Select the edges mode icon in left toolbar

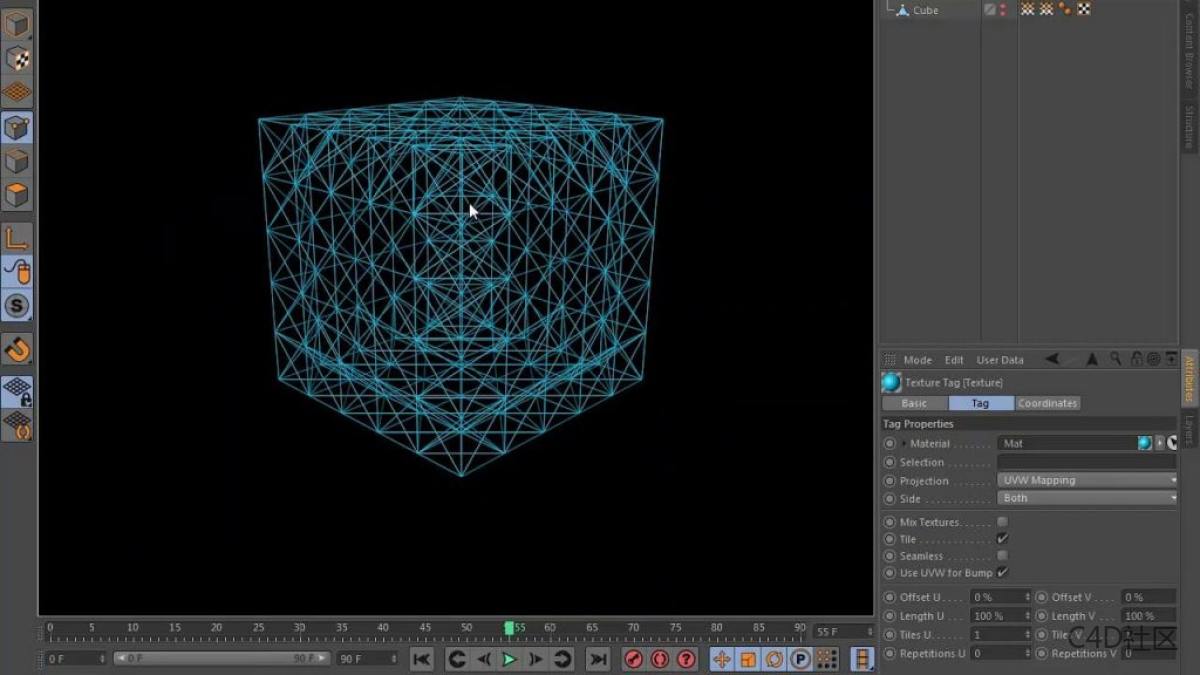[17, 161]
